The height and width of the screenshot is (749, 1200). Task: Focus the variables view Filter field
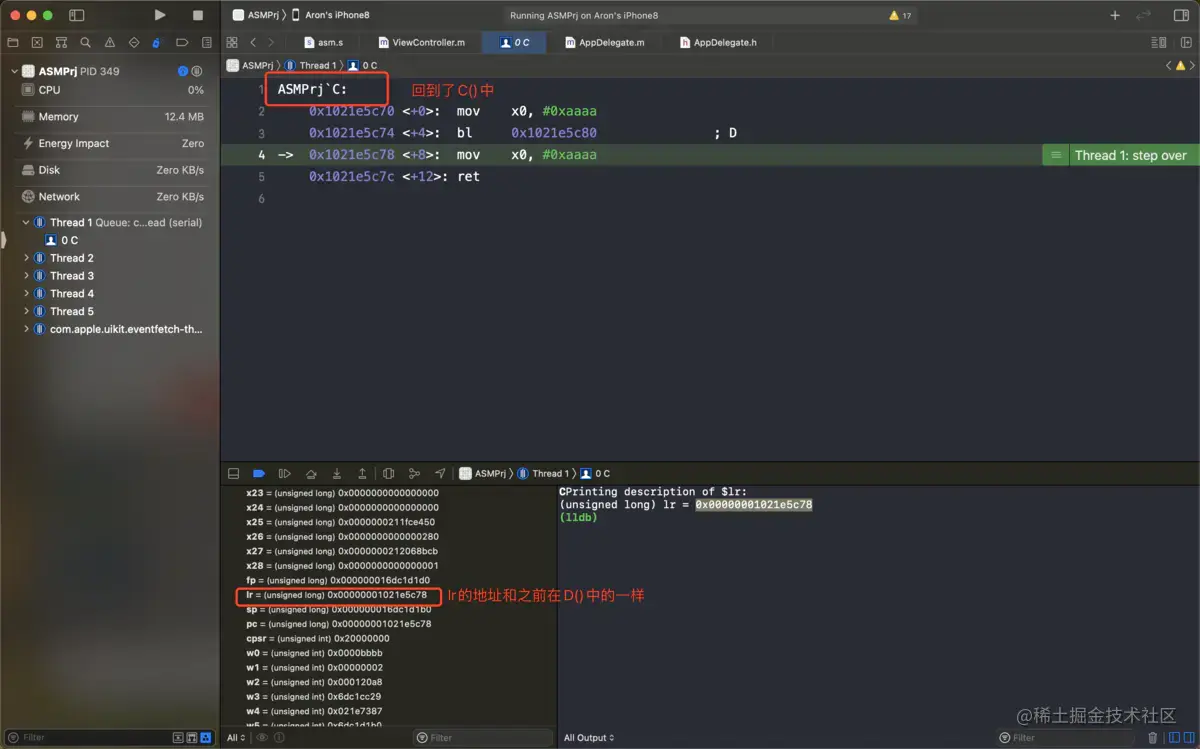tap(483, 738)
